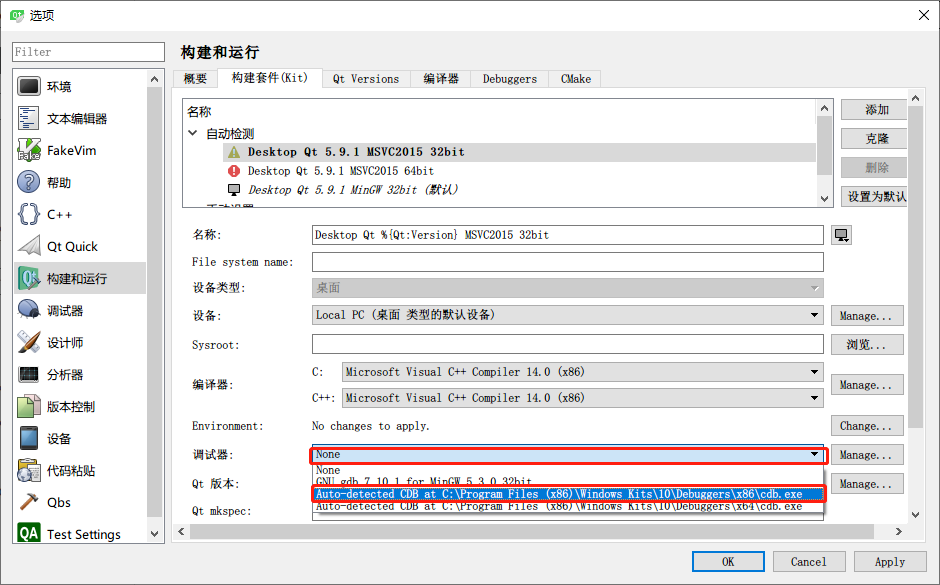940x585 pixels.
Task: Select the Test Settings QA icon
Action: [x=29, y=533]
